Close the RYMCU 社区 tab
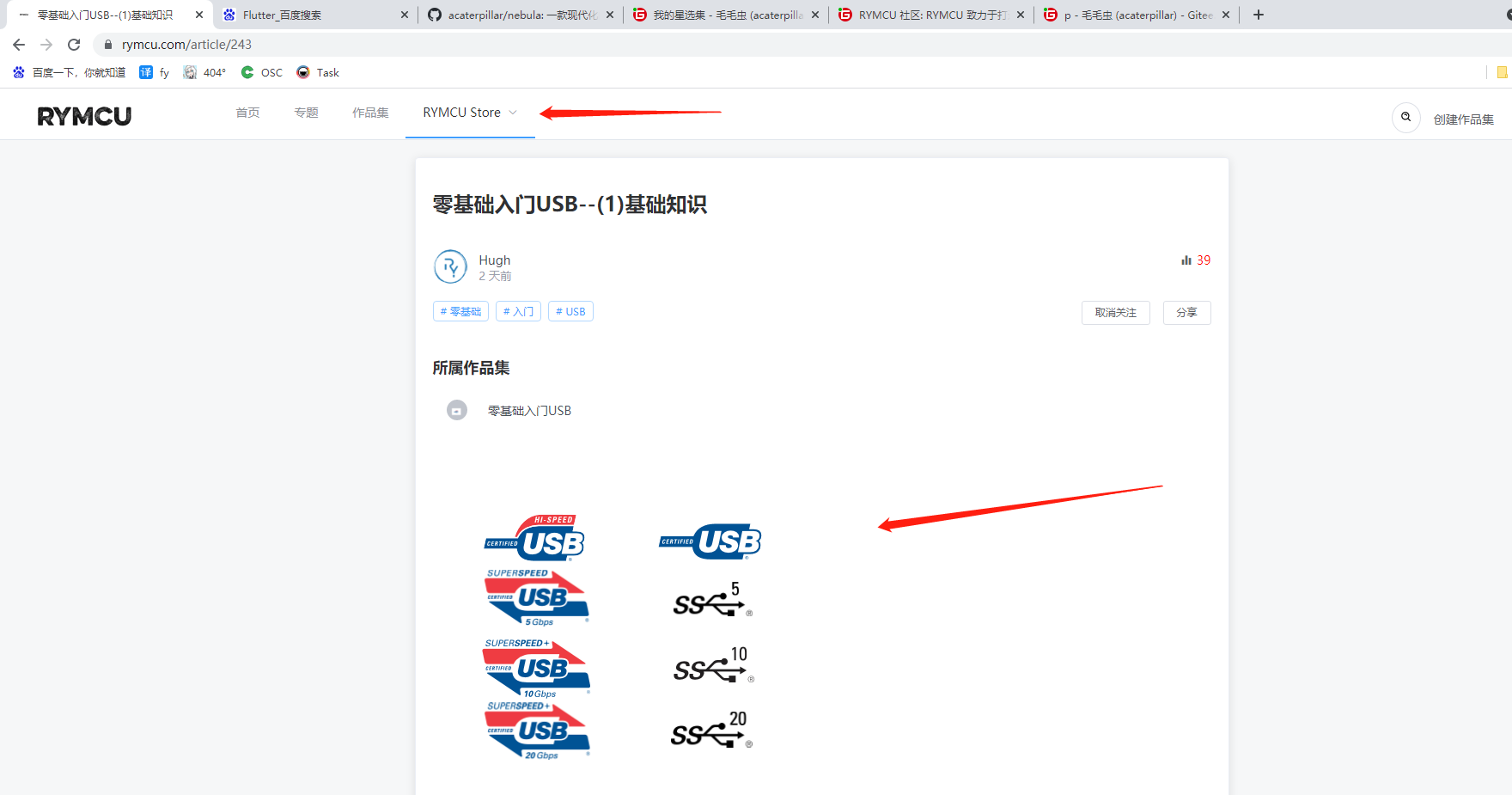 [1021, 15]
